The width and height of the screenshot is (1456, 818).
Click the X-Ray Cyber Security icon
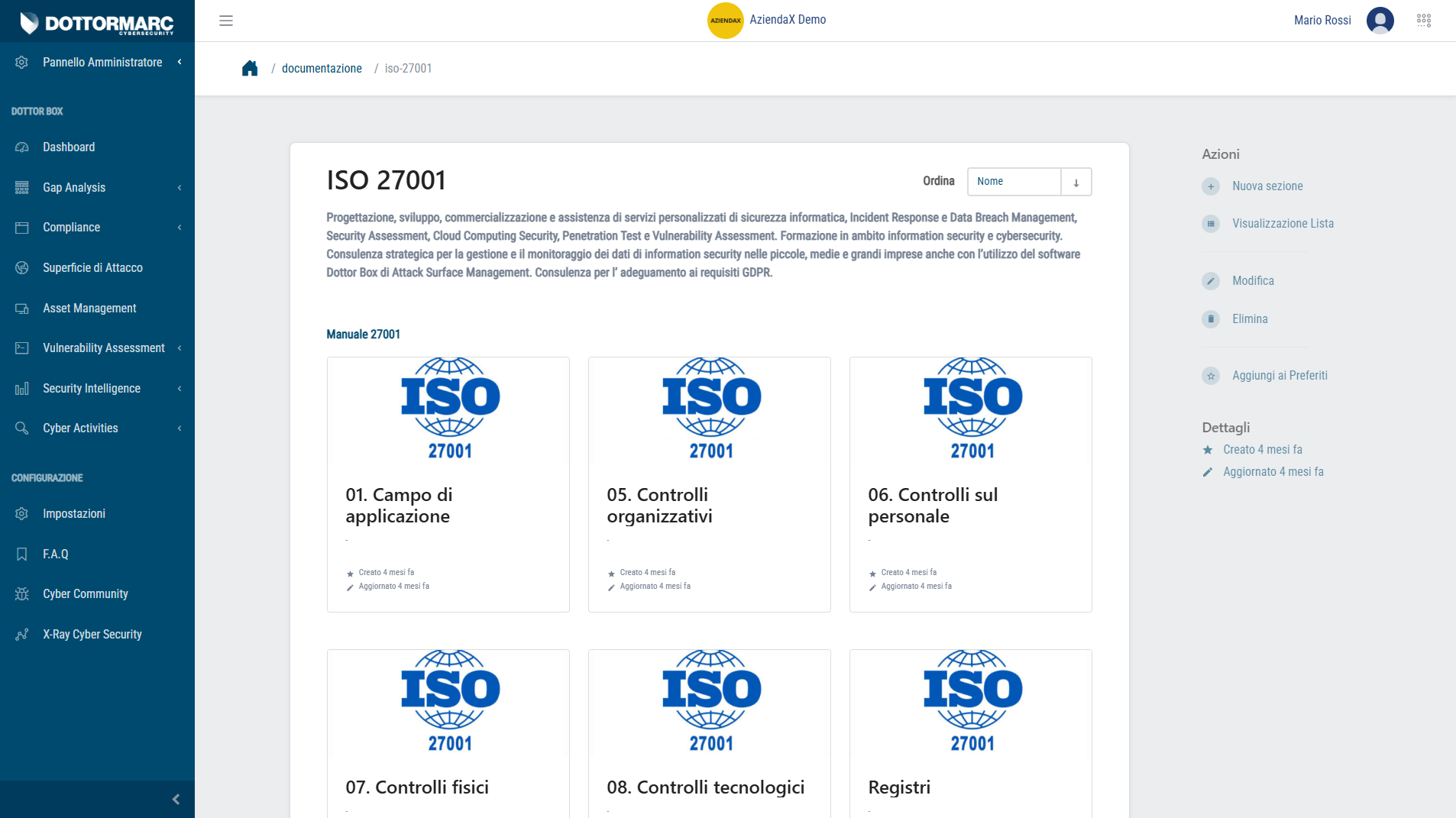coord(22,635)
